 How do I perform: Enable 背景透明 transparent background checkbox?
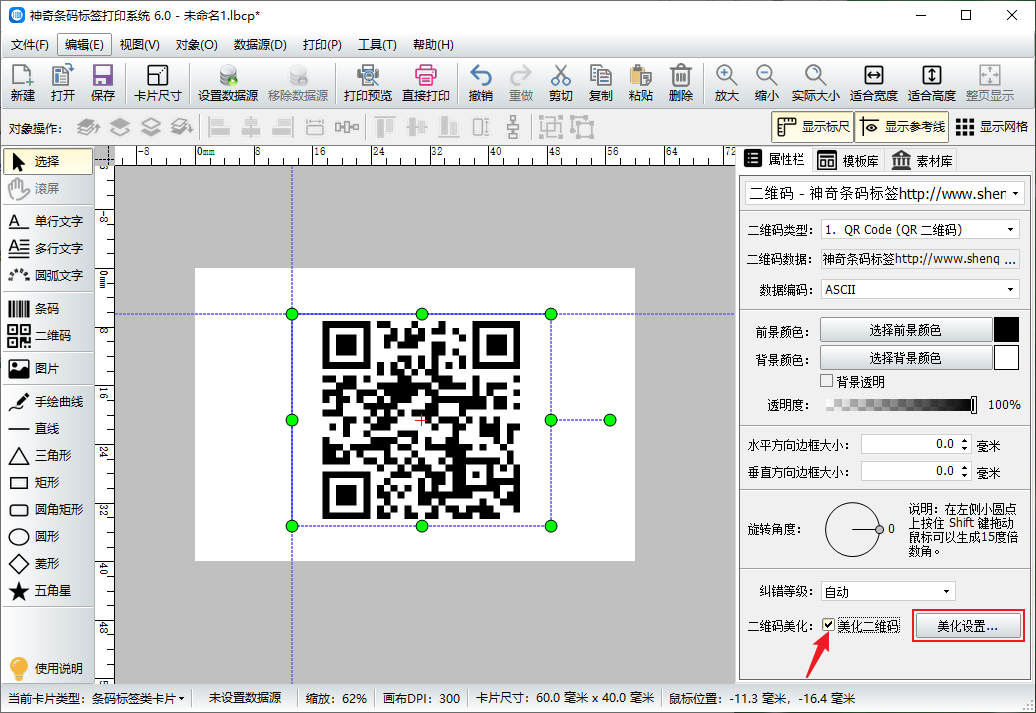coord(827,381)
